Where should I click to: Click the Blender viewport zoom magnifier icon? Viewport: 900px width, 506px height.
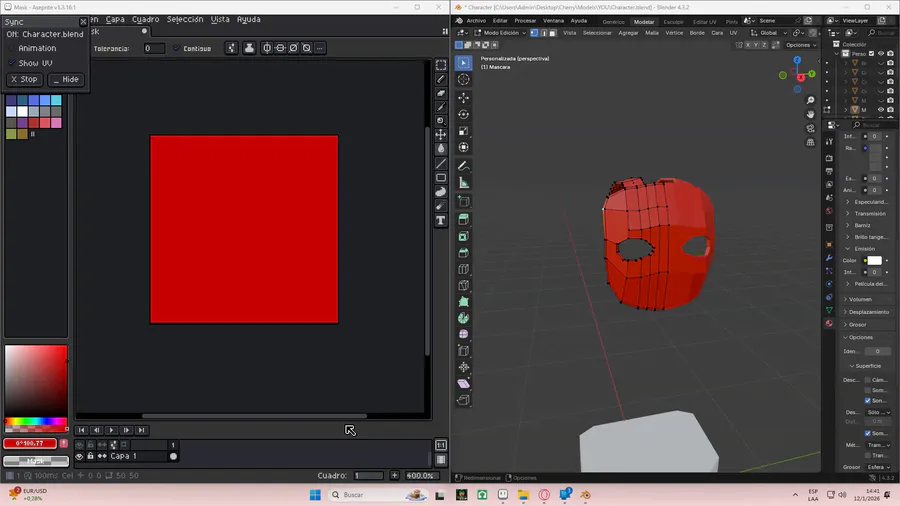[811, 100]
